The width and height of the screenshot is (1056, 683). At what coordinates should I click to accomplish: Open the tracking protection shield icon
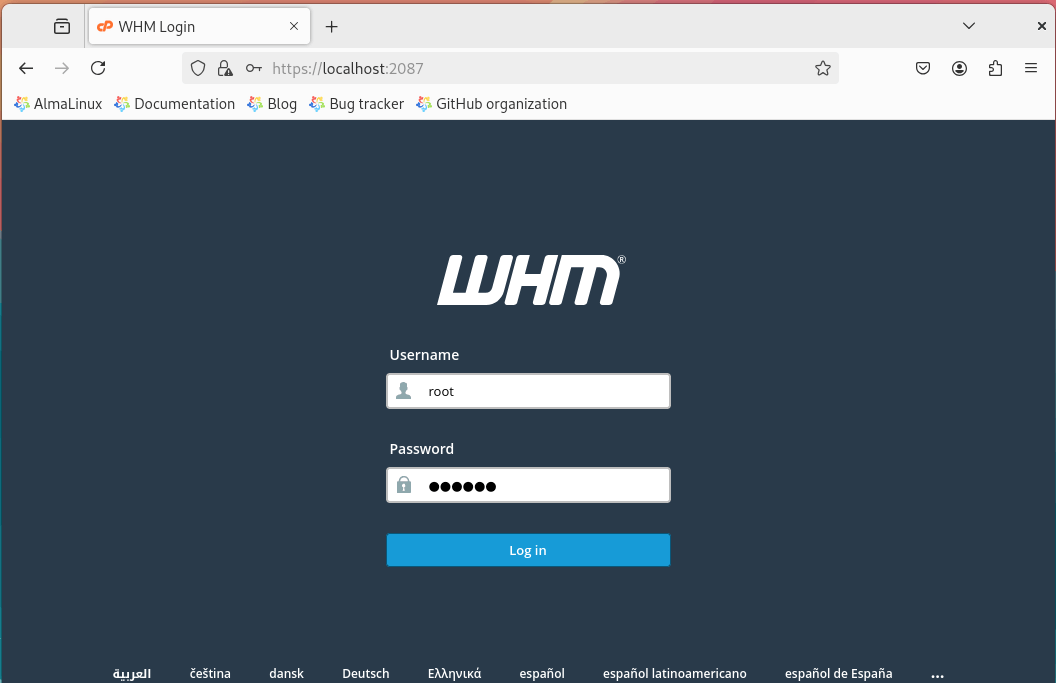(x=197, y=68)
